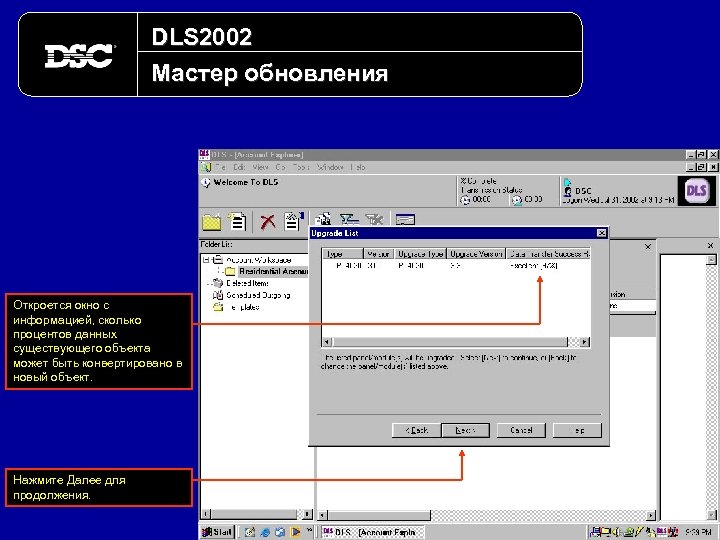720x540 pixels.
Task: Click the red X delete toolbar icon
Action: [x=268, y=222]
